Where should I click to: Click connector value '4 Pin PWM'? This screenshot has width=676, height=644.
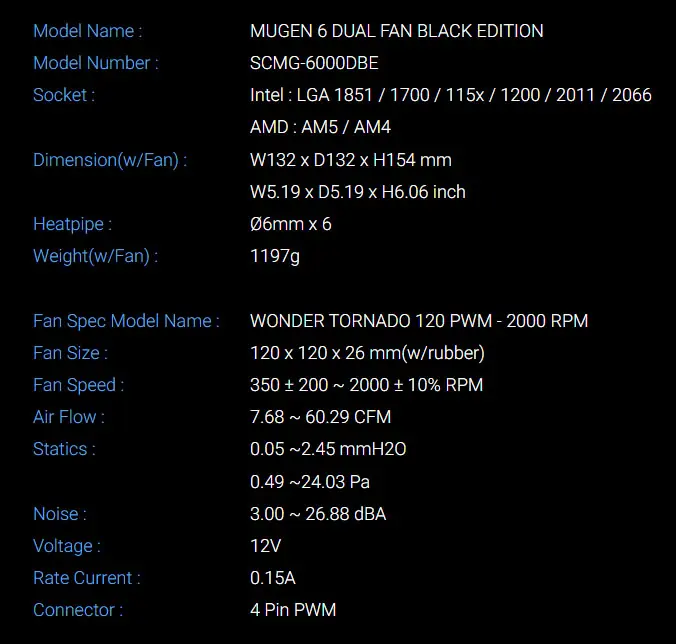click(293, 610)
